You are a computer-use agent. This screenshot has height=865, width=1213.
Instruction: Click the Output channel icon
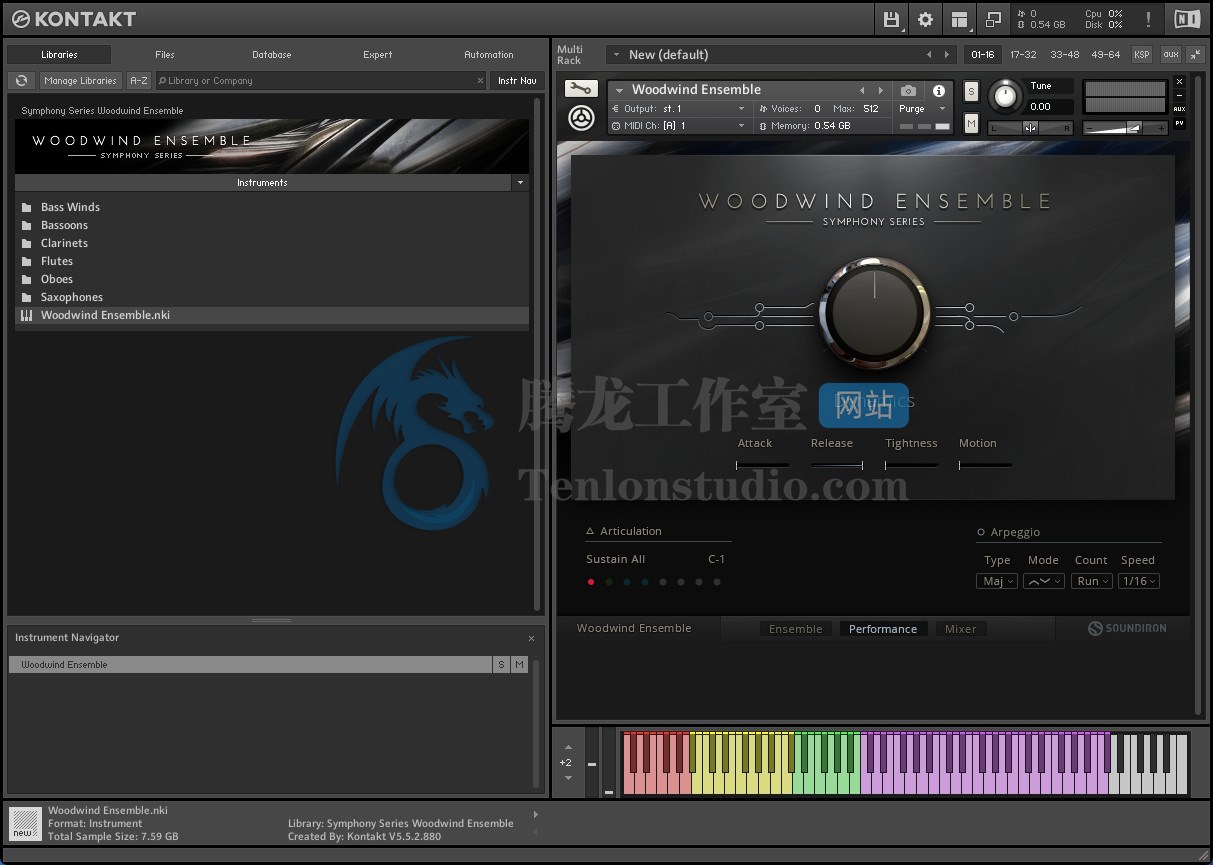(616, 109)
